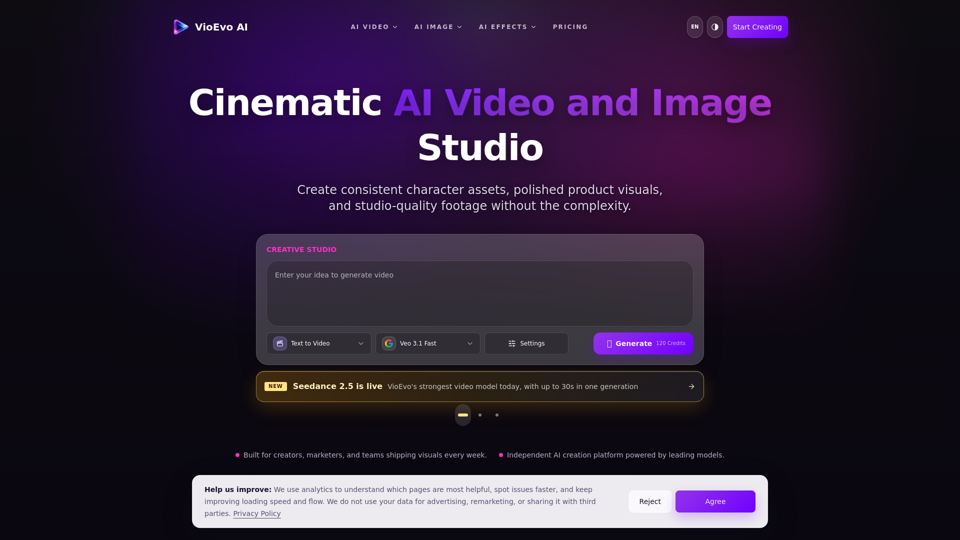Open the Privacy Policy link
The width and height of the screenshot is (960, 540).
257,514
